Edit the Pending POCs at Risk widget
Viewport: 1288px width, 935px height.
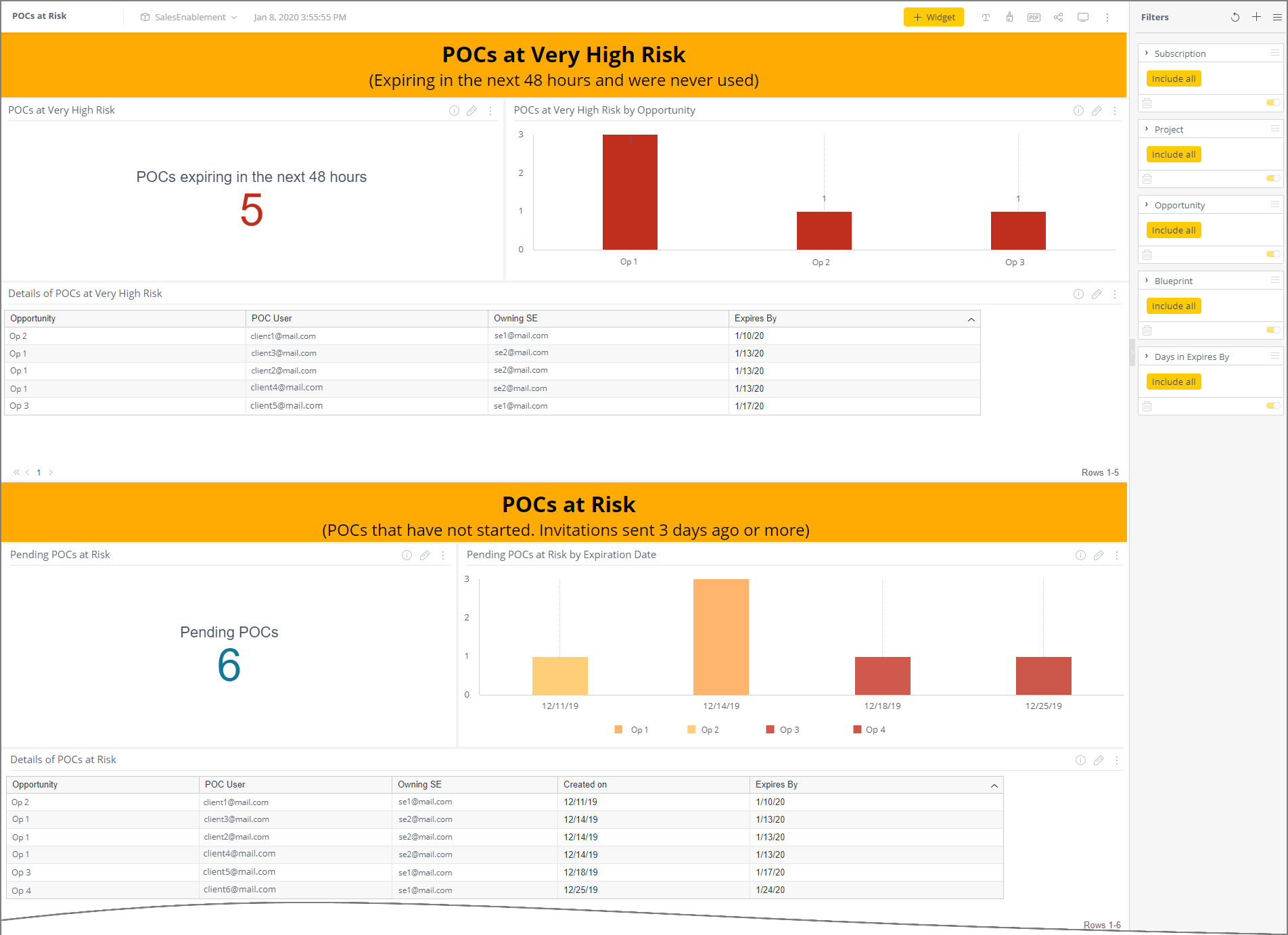coord(425,555)
